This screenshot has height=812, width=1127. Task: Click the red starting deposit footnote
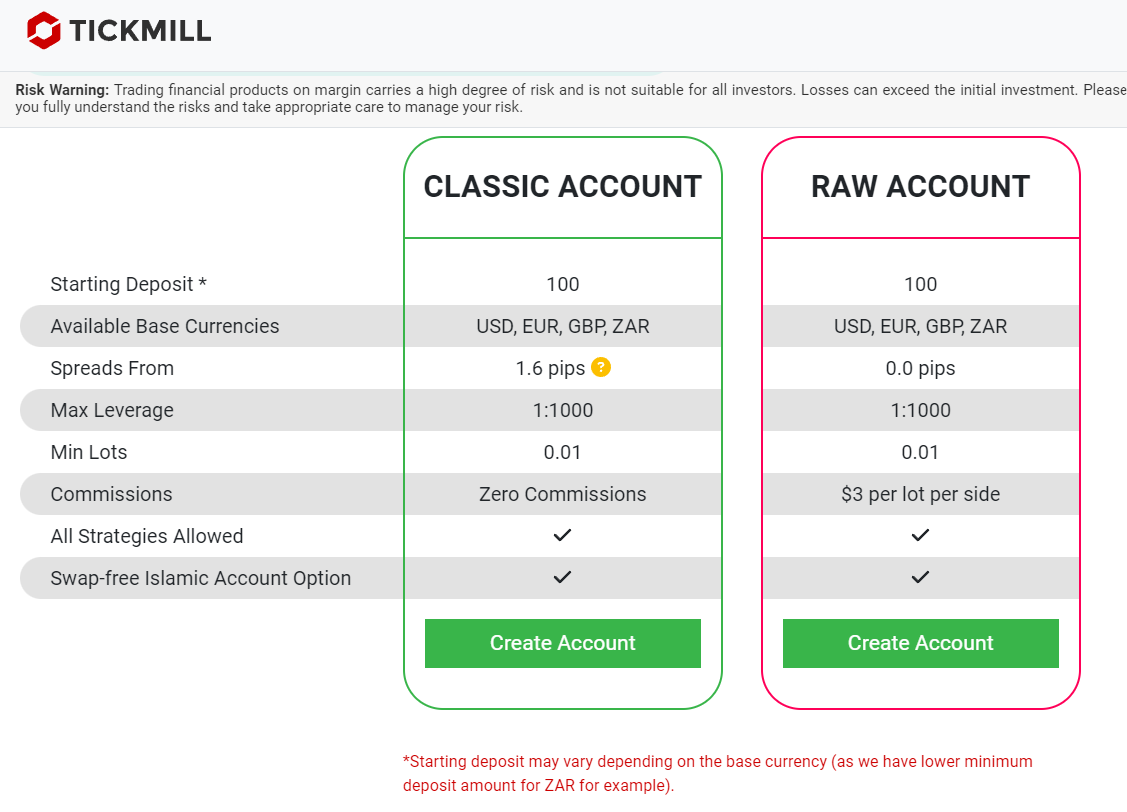[x=717, y=773]
